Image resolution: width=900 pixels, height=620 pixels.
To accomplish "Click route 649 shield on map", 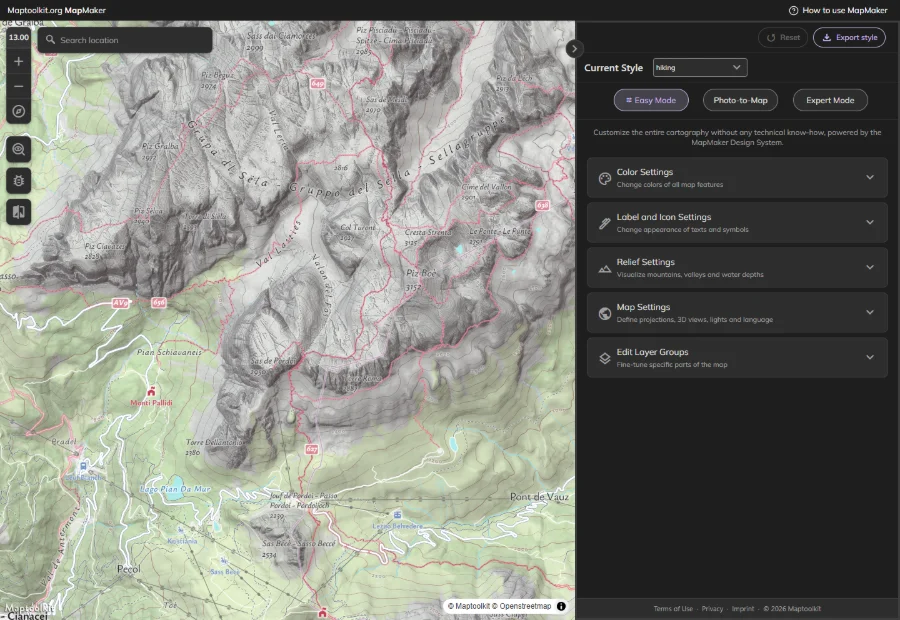I will pyautogui.click(x=317, y=83).
